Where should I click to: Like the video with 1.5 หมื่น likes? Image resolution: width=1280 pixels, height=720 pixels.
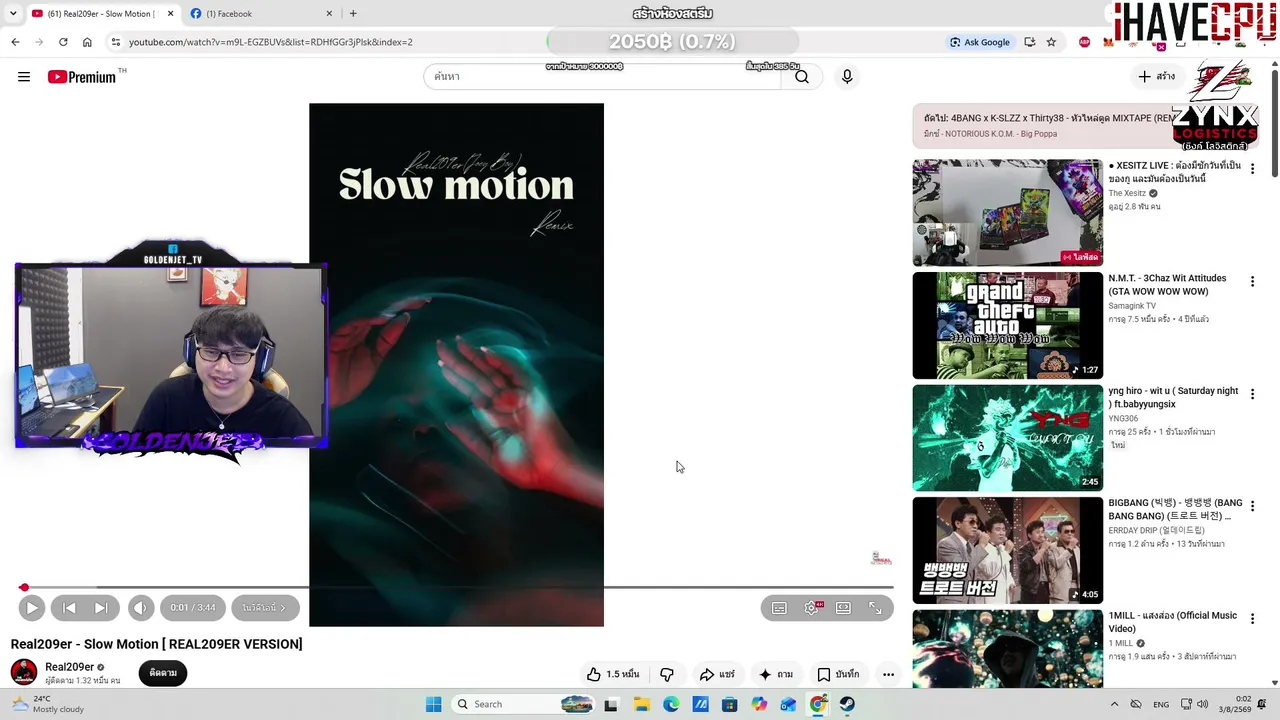pos(613,675)
